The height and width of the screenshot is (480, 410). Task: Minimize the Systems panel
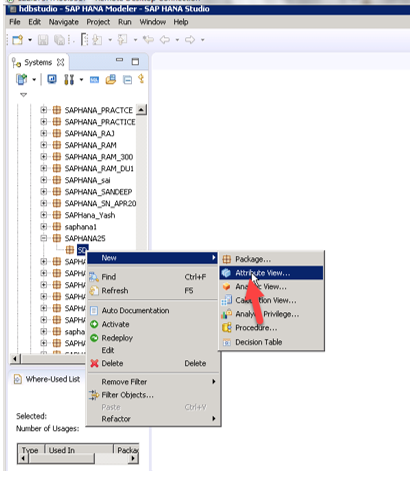(x=119, y=60)
